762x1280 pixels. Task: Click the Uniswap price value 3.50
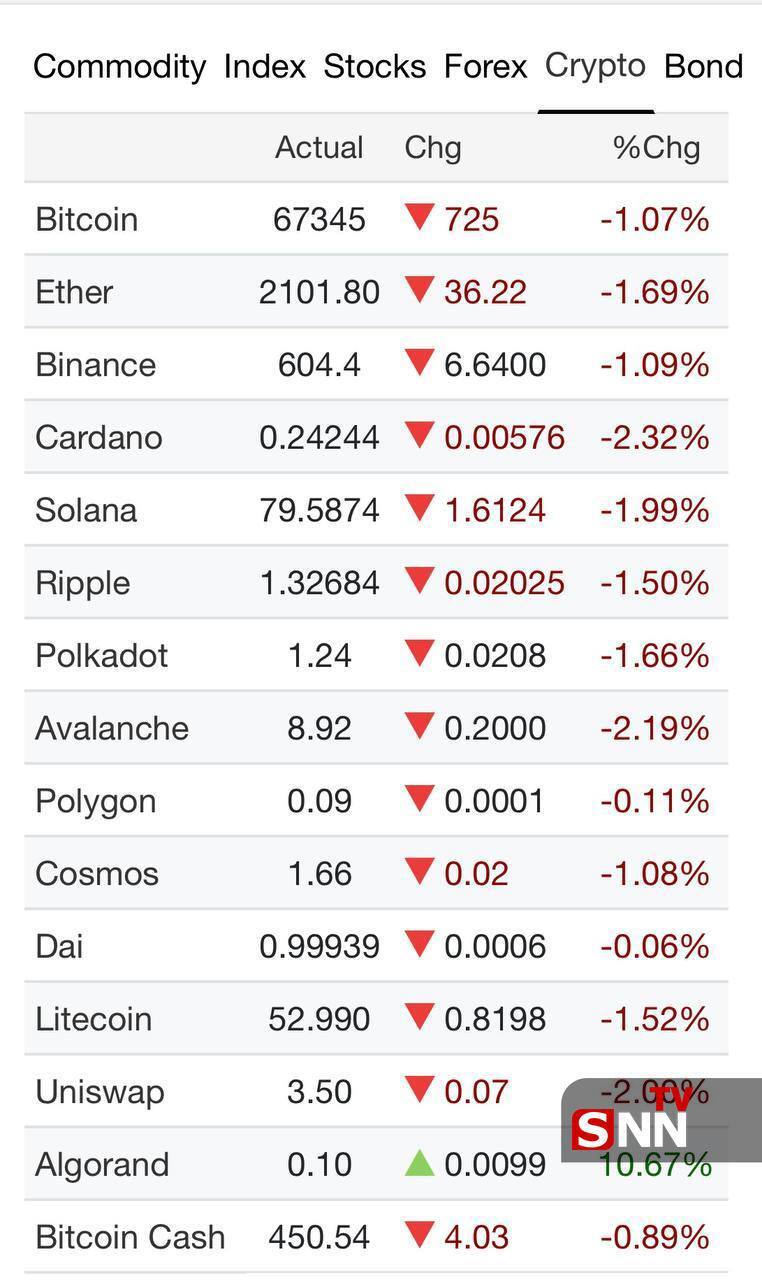[x=319, y=1092]
